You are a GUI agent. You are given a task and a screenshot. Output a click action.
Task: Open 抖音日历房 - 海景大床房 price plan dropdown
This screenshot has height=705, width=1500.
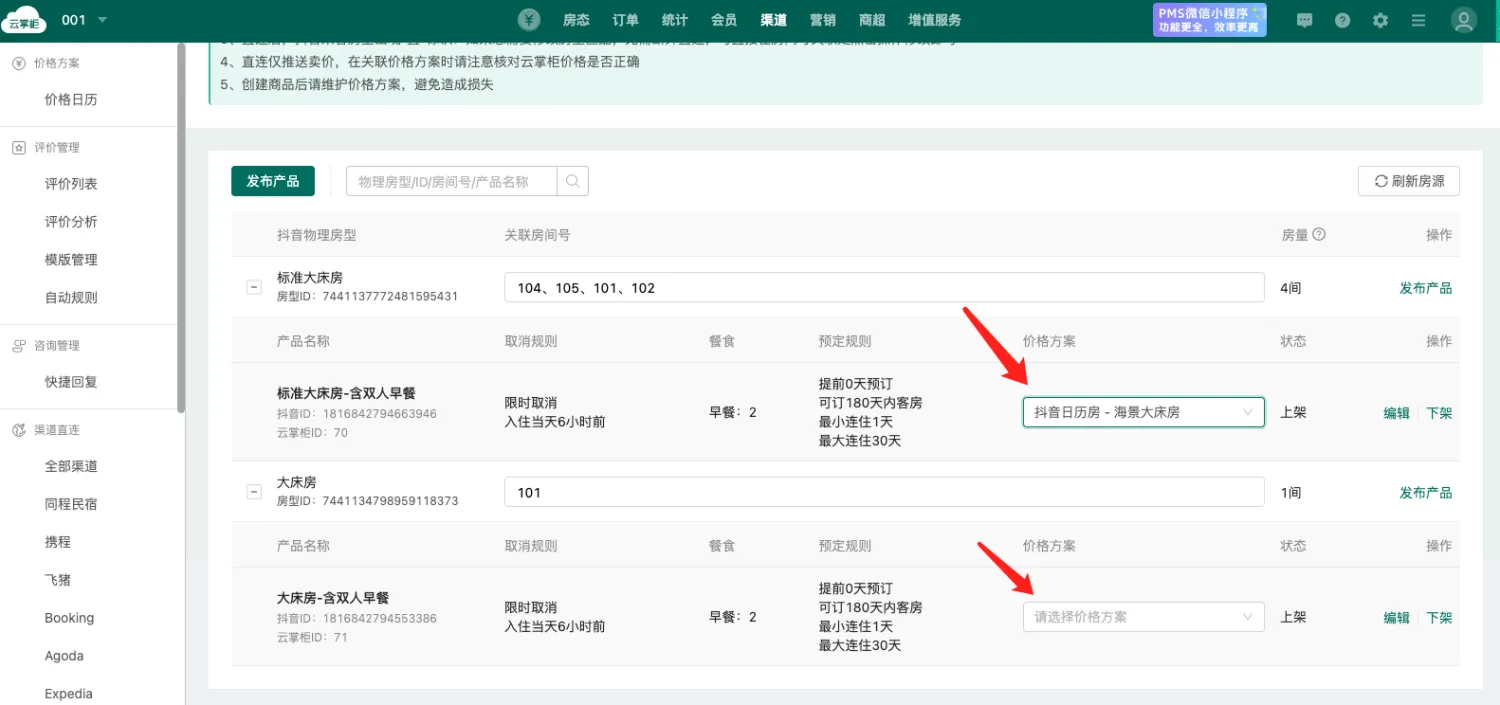(x=1143, y=412)
